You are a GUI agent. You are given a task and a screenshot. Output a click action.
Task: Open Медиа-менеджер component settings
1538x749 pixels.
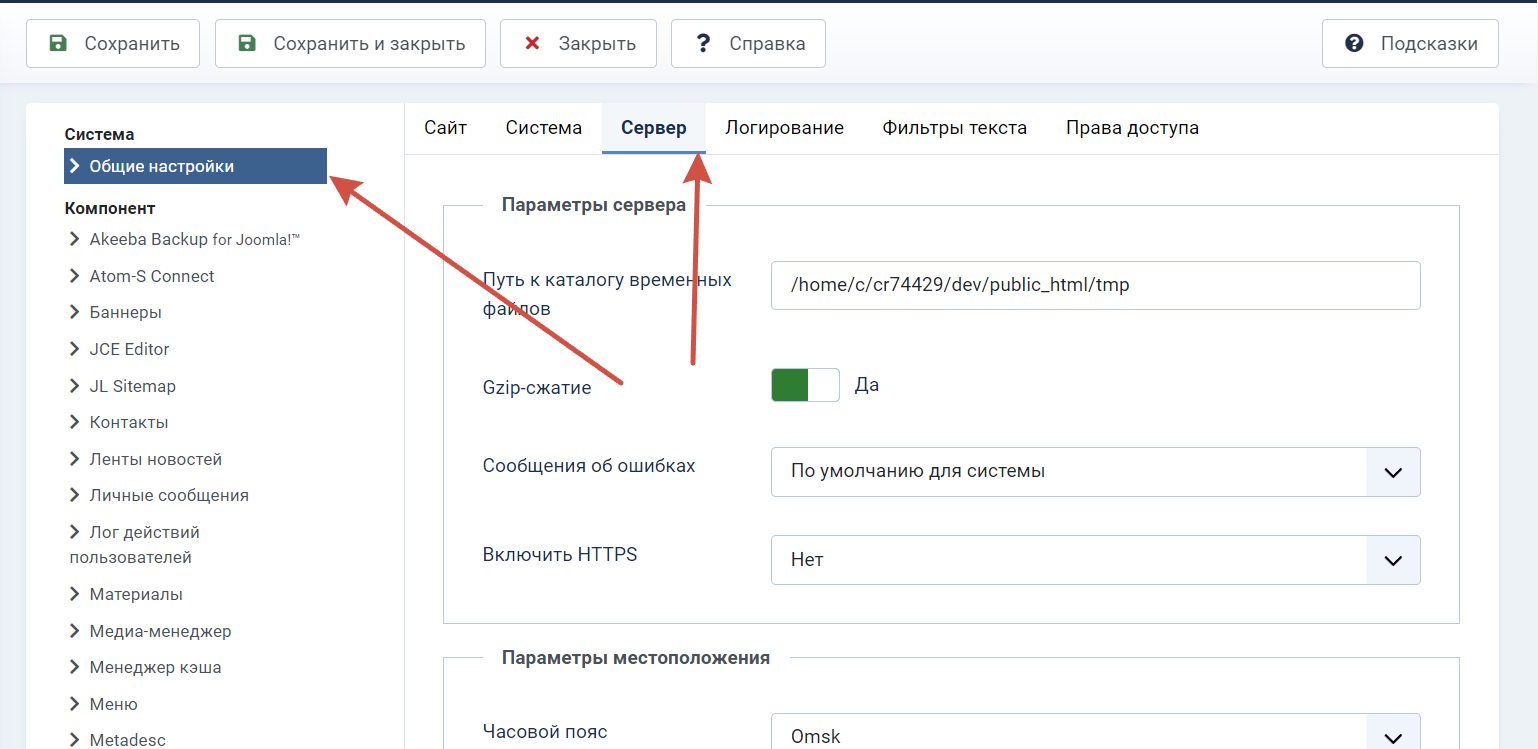[x=161, y=631]
